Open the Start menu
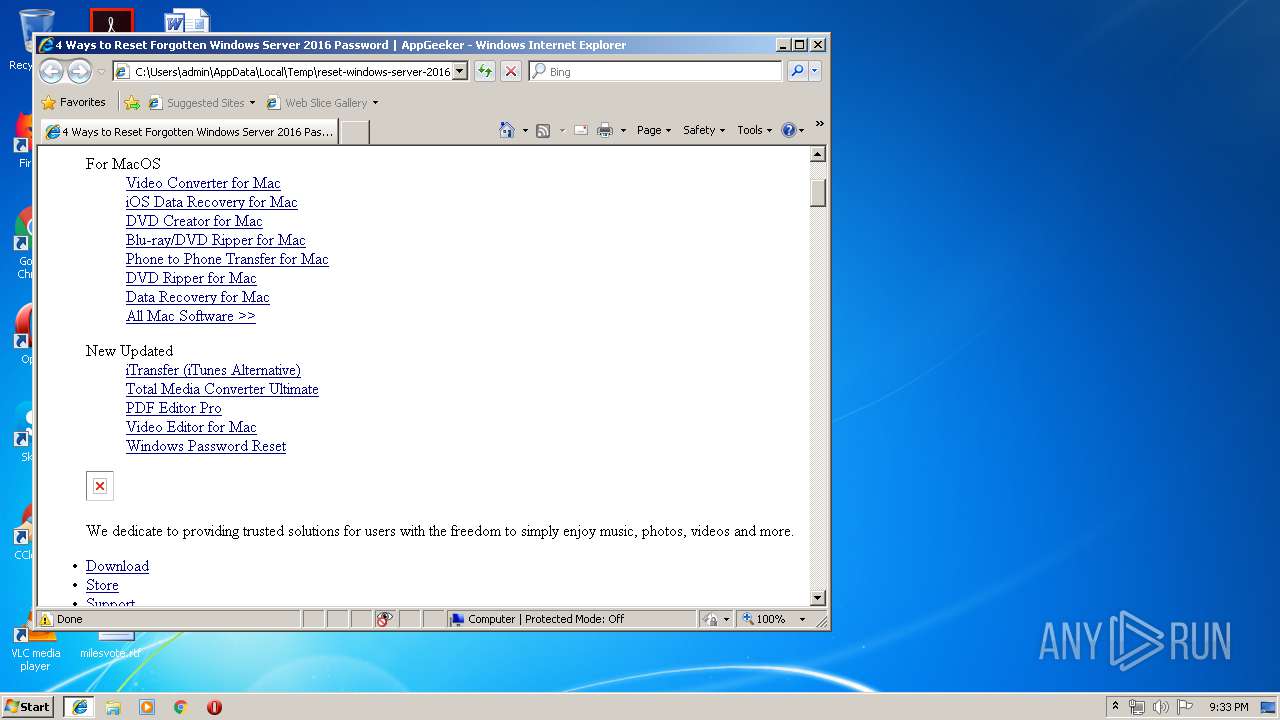 [x=27, y=706]
